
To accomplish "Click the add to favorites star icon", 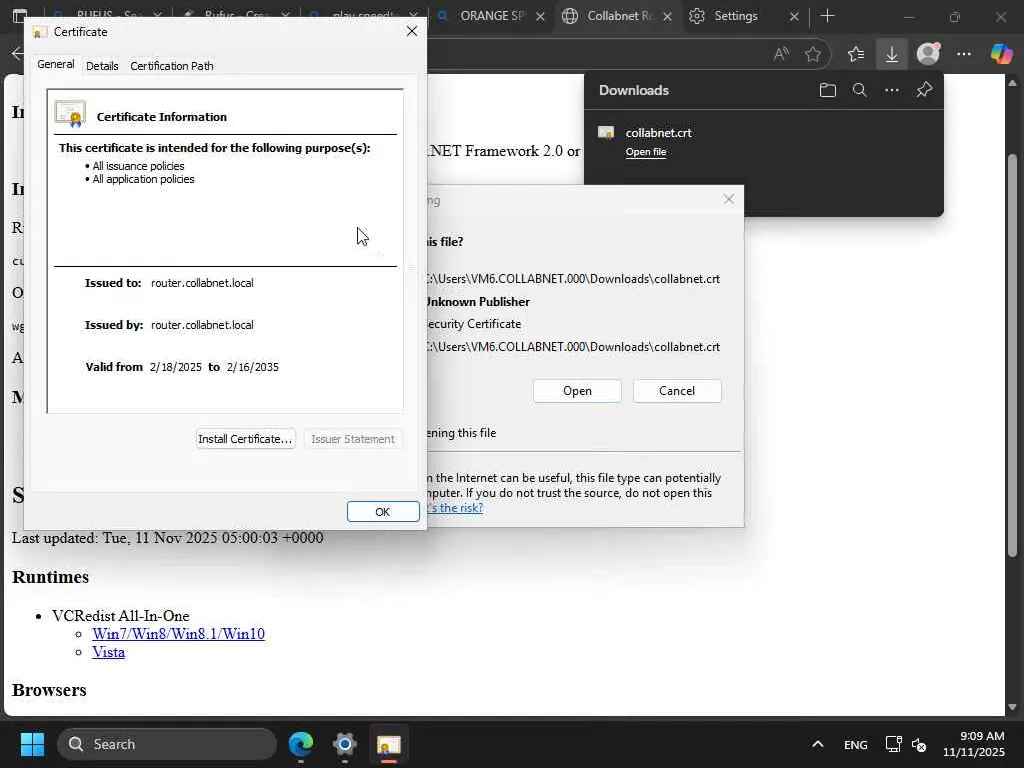I will pos(812,54).
